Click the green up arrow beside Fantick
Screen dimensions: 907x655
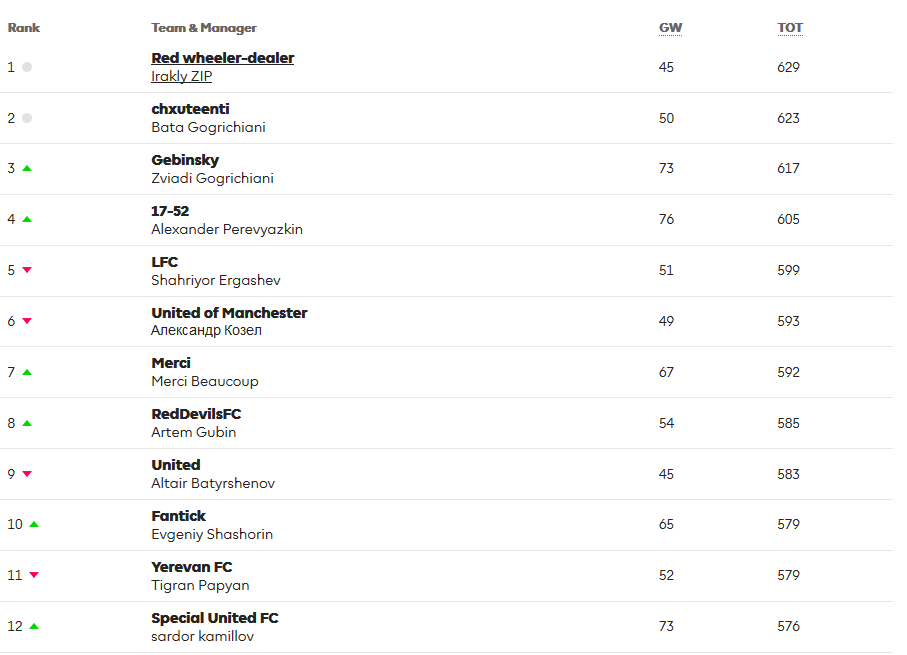click(34, 524)
